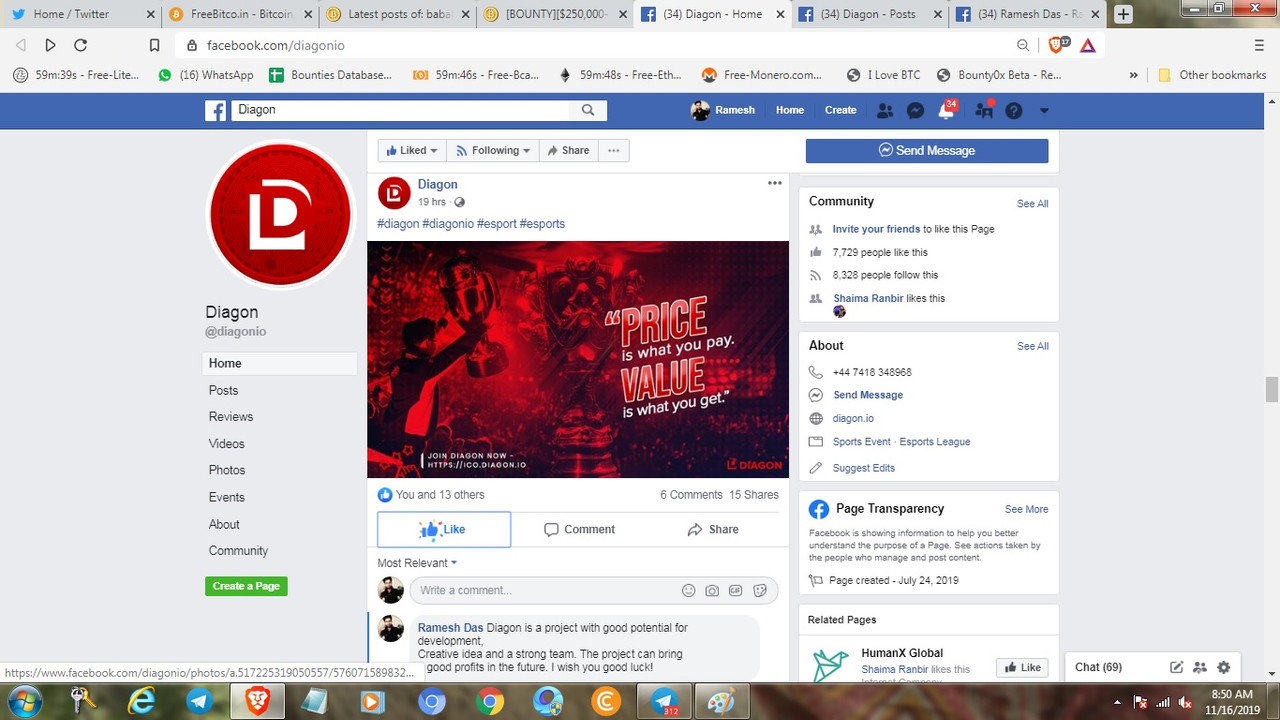1280x720 pixels.
Task: Click About See All link
Action: (1033, 346)
